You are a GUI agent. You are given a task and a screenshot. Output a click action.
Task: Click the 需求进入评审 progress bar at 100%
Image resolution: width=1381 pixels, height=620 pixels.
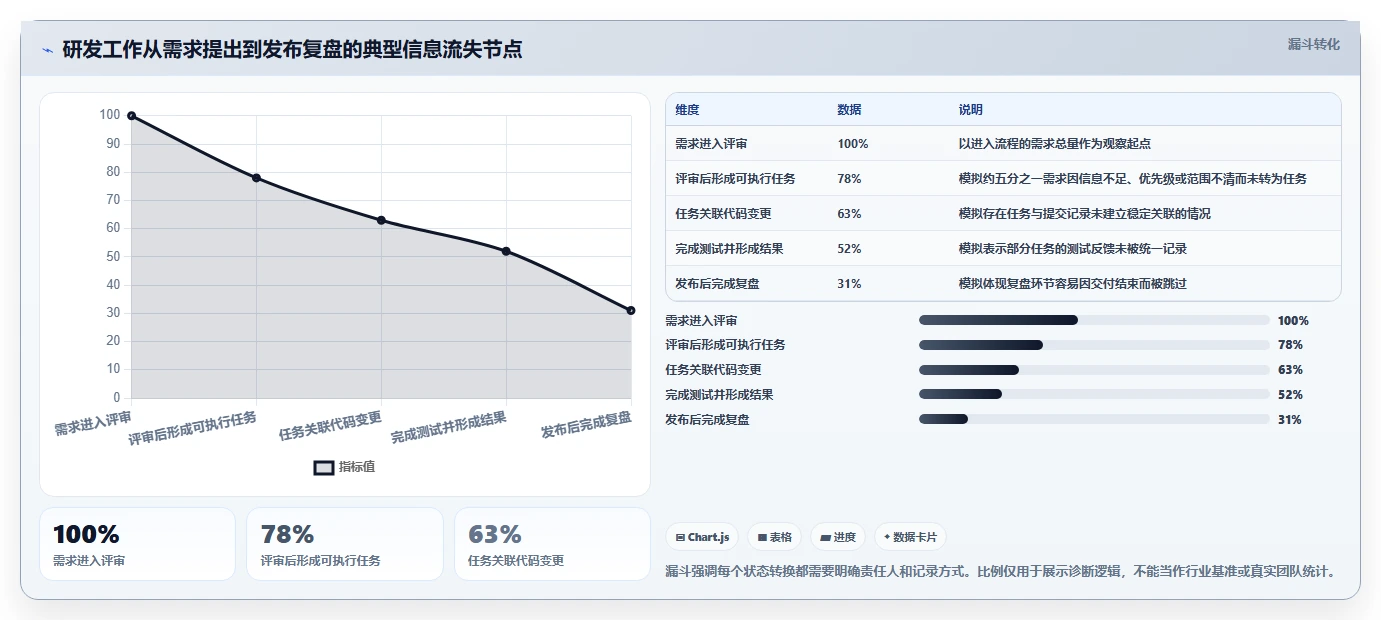[x=1094, y=320]
